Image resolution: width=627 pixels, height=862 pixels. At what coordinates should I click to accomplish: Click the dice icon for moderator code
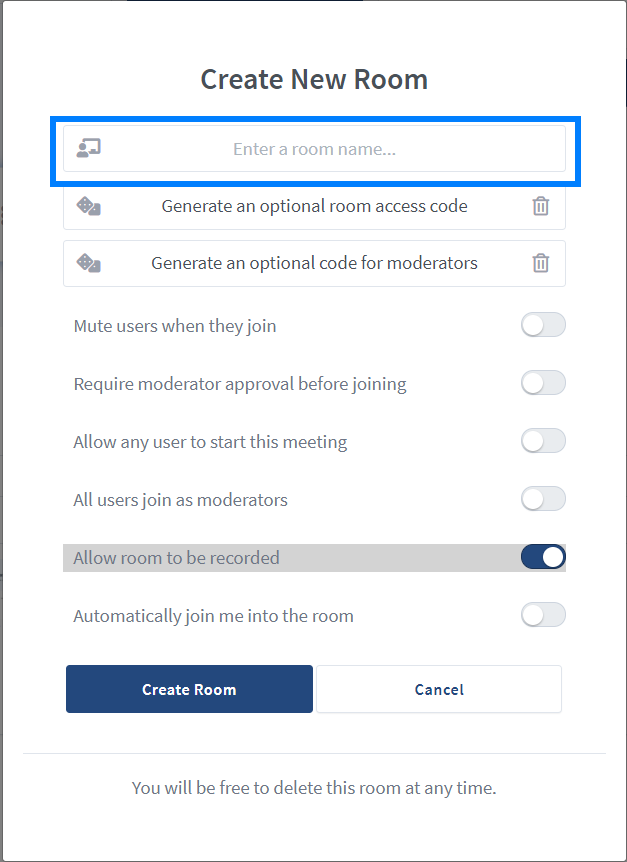[89, 264]
